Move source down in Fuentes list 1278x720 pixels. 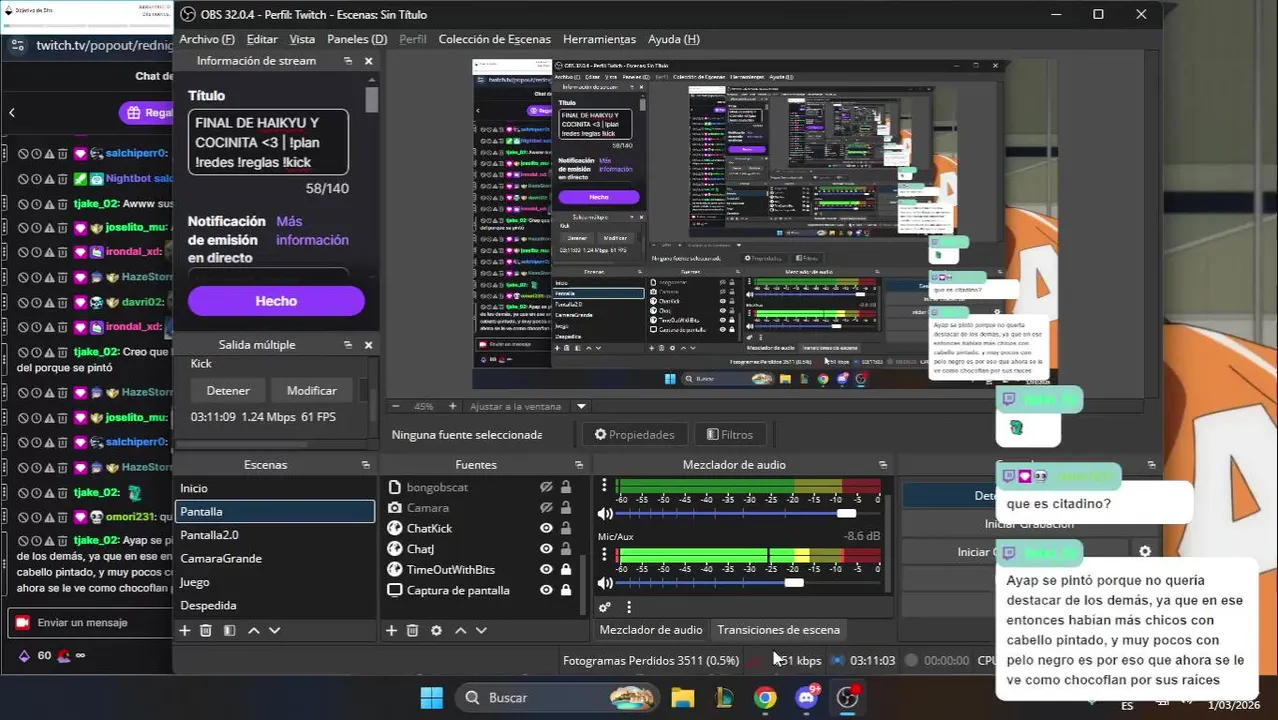[x=481, y=631]
